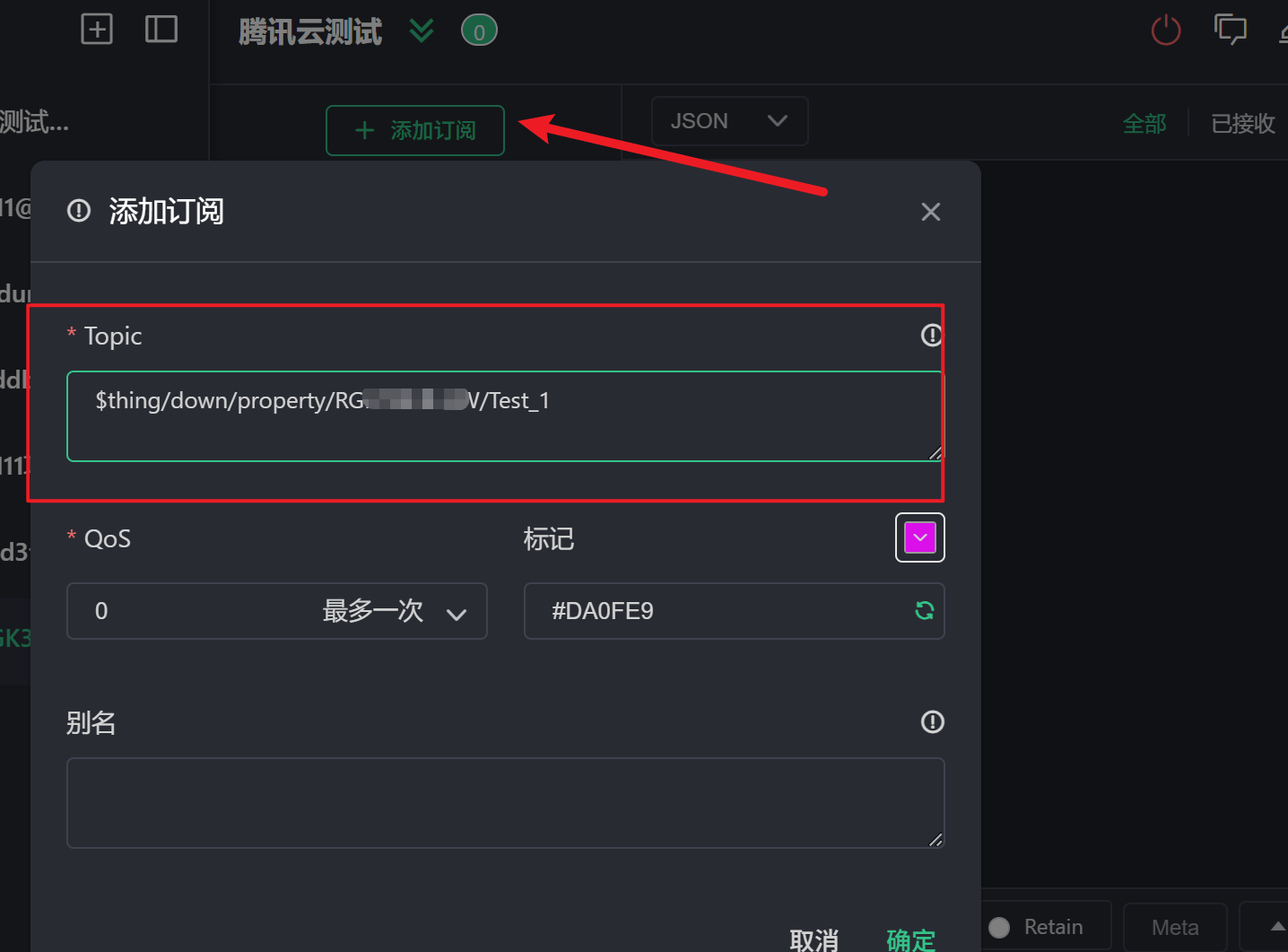Cancel the dialog with 取消

[814, 939]
